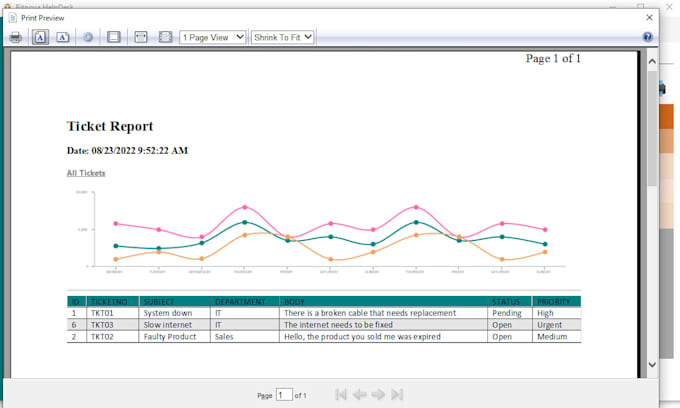Image resolution: width=680 pixels, height=408 pixels.
Task: Select Landscape orientation icon
Action: click(62, 37)
